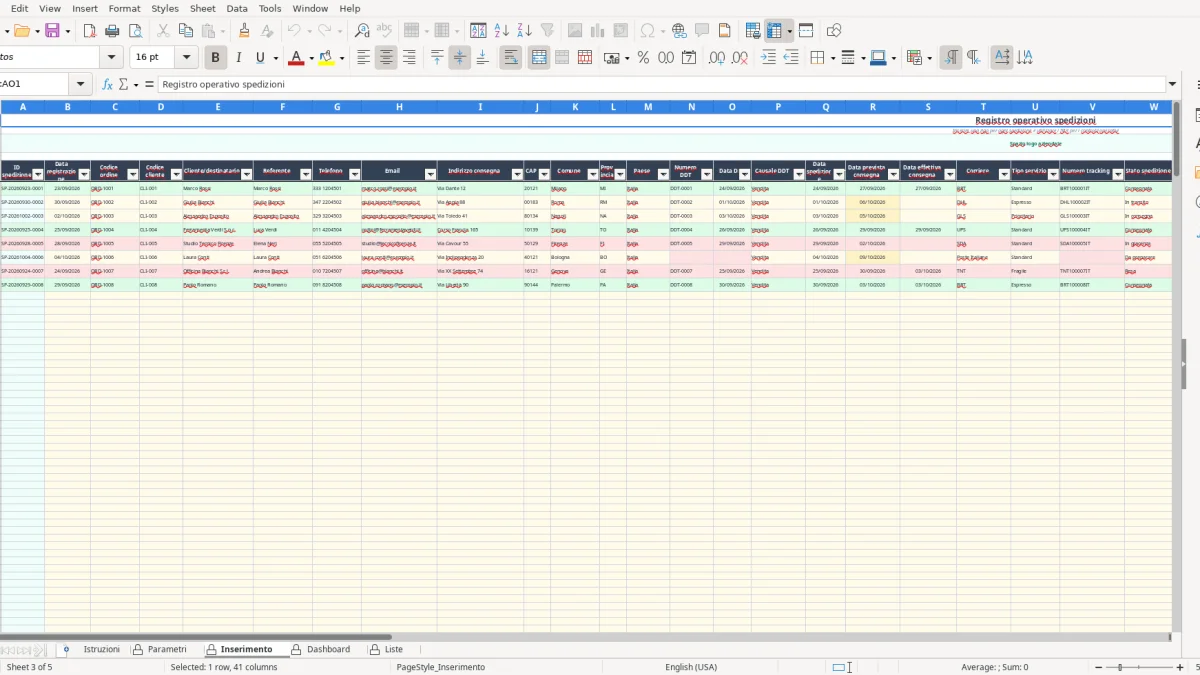This screenshot has width=1200, height=675.
Task: Open Function Wizard fx icon
Action: pyautogui.click(x=108, y=85)
